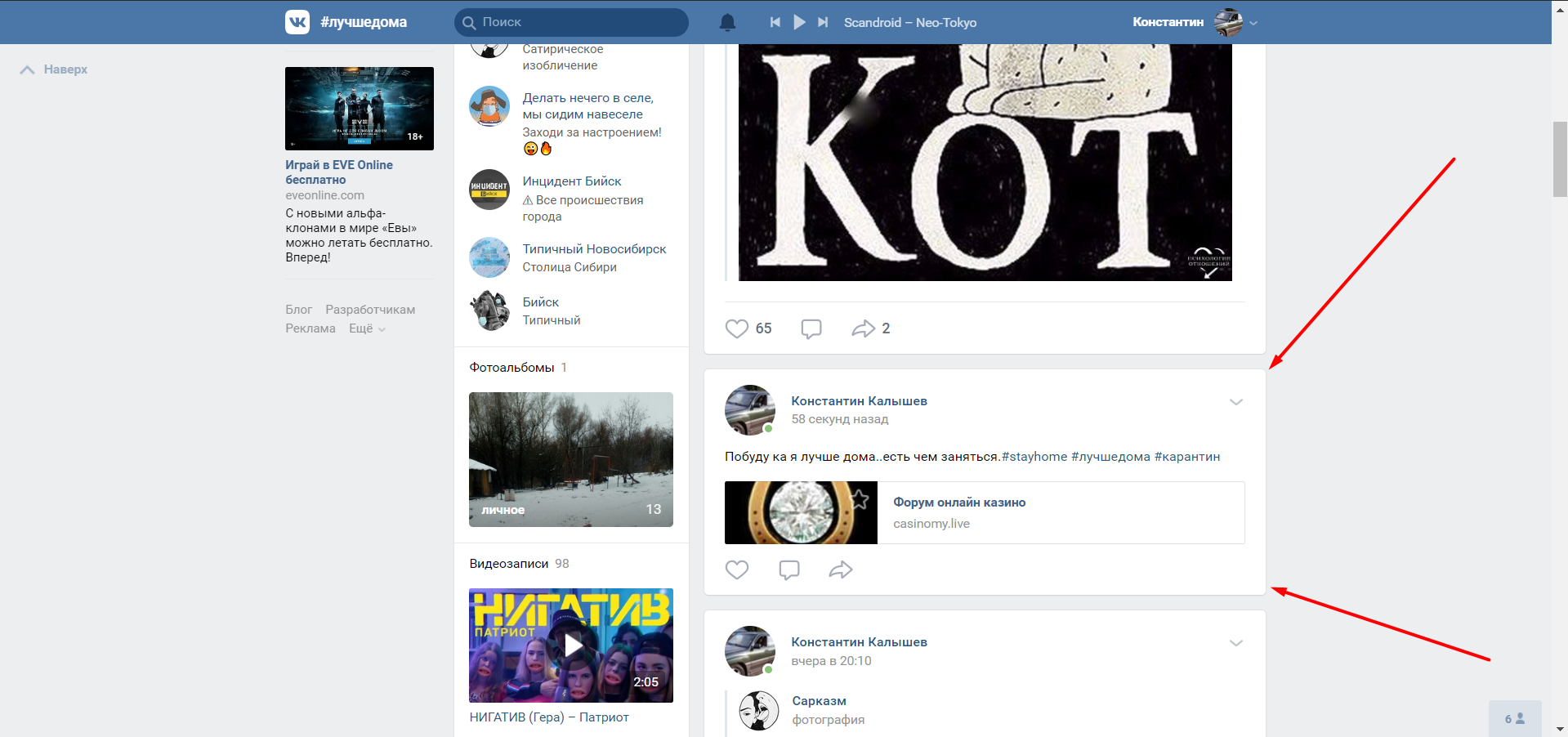Share the post with 2 reposts
Image resolution: width=1568 pixels, height=737 pixels.
click(863, 328)
